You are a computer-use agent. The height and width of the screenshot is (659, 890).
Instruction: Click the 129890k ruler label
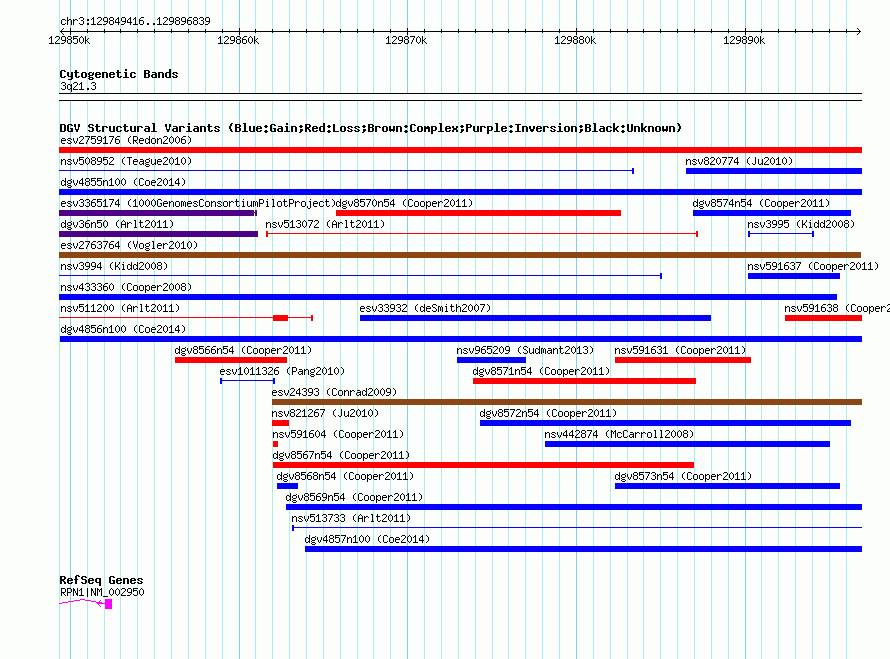point(744,40)
